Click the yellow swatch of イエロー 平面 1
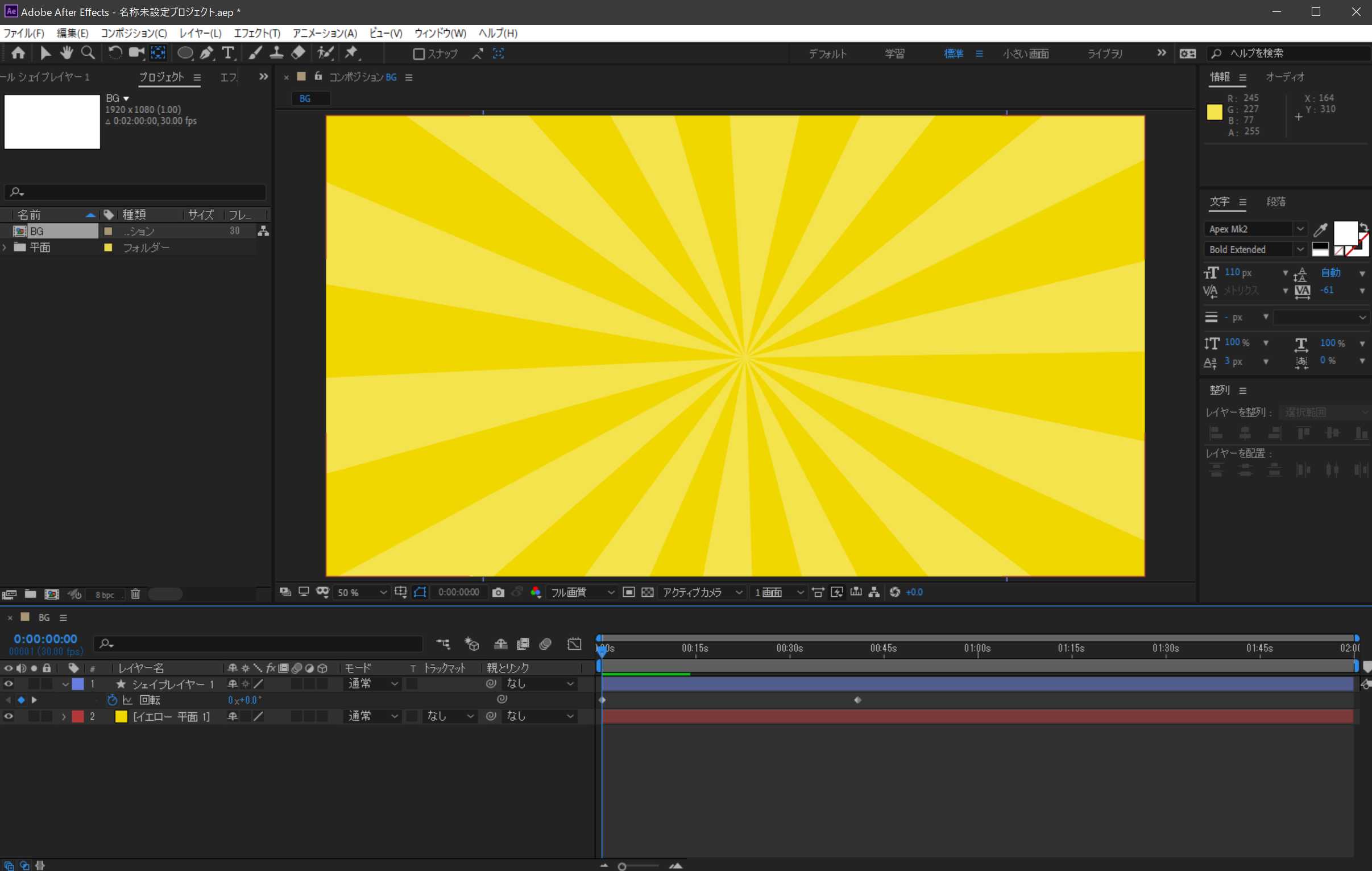Viewport: 1372px width, 871px height. (121, 716)
